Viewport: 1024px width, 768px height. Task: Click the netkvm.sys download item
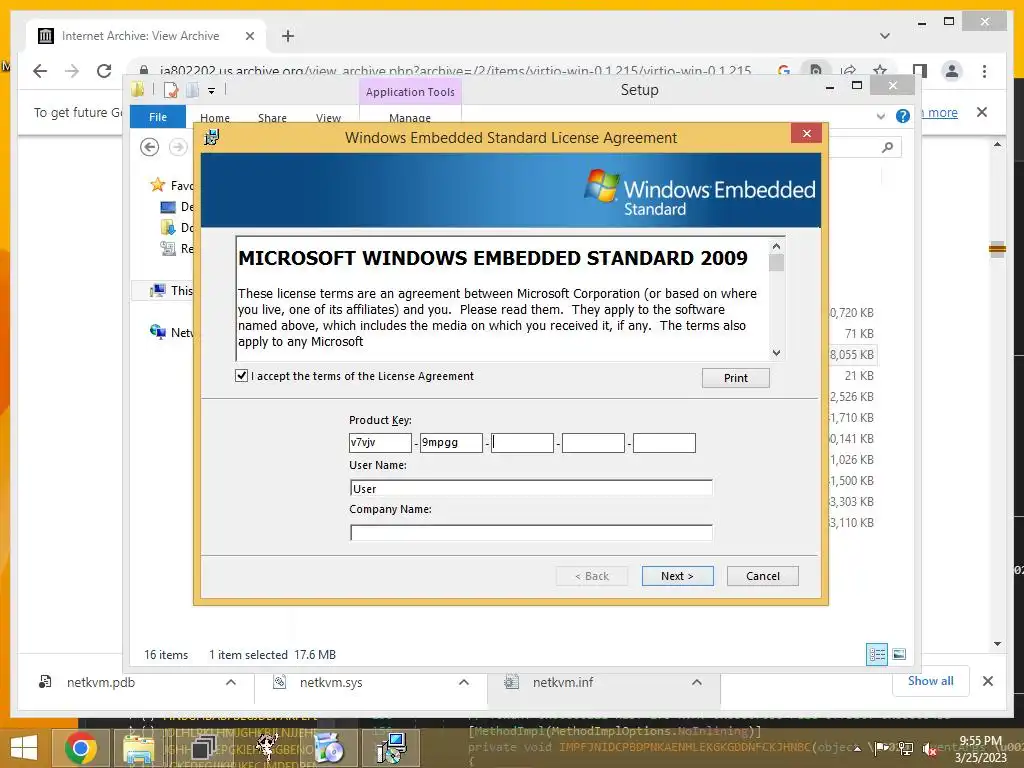click(331, 682)
